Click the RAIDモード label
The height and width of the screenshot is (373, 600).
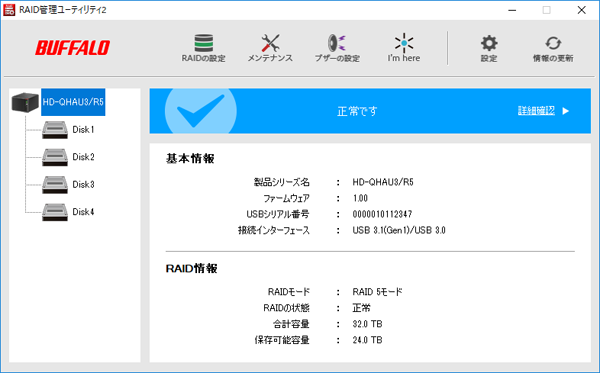tap(289, 292)
